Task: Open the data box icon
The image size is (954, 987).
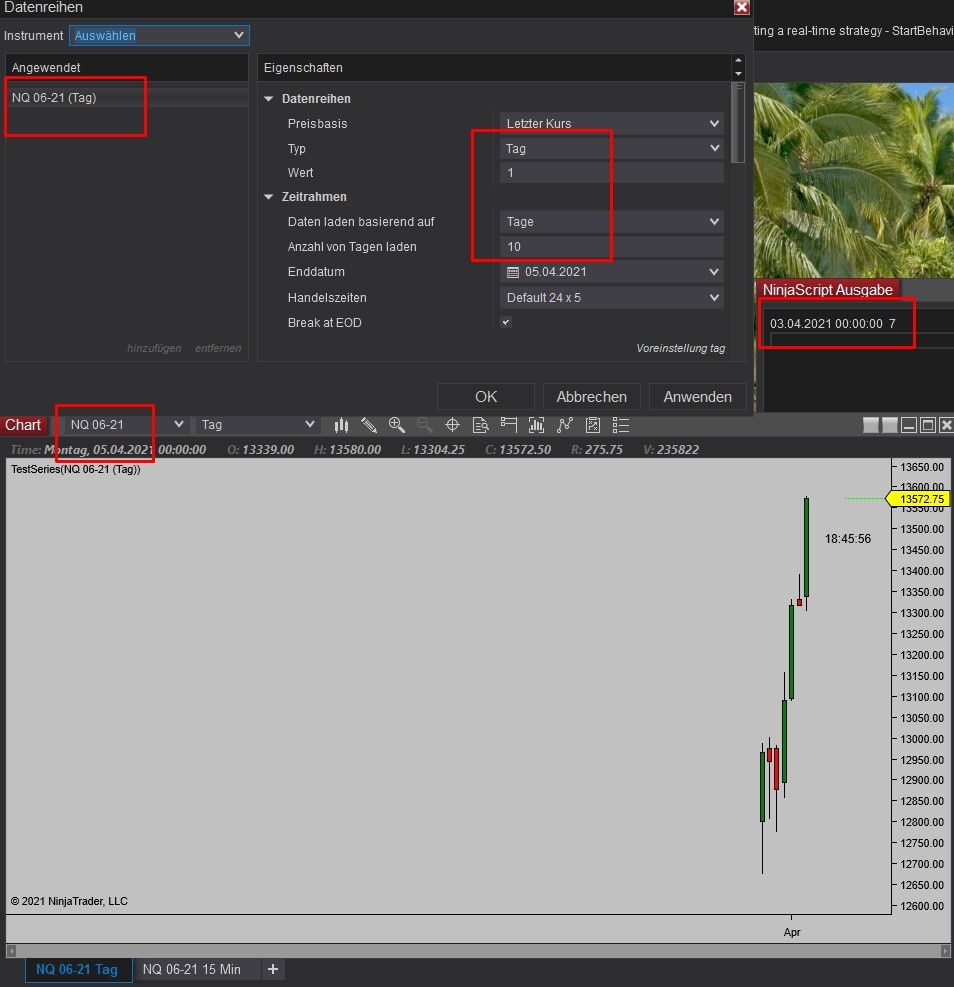Action: tap(481, 426)
